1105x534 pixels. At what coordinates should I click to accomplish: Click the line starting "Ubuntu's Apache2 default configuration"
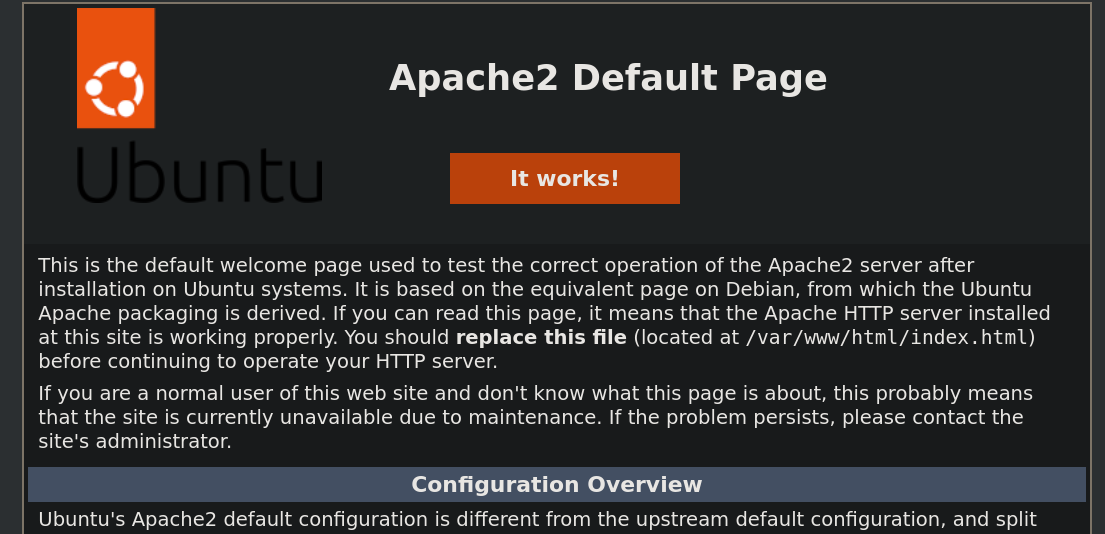[x=537, y=520]
